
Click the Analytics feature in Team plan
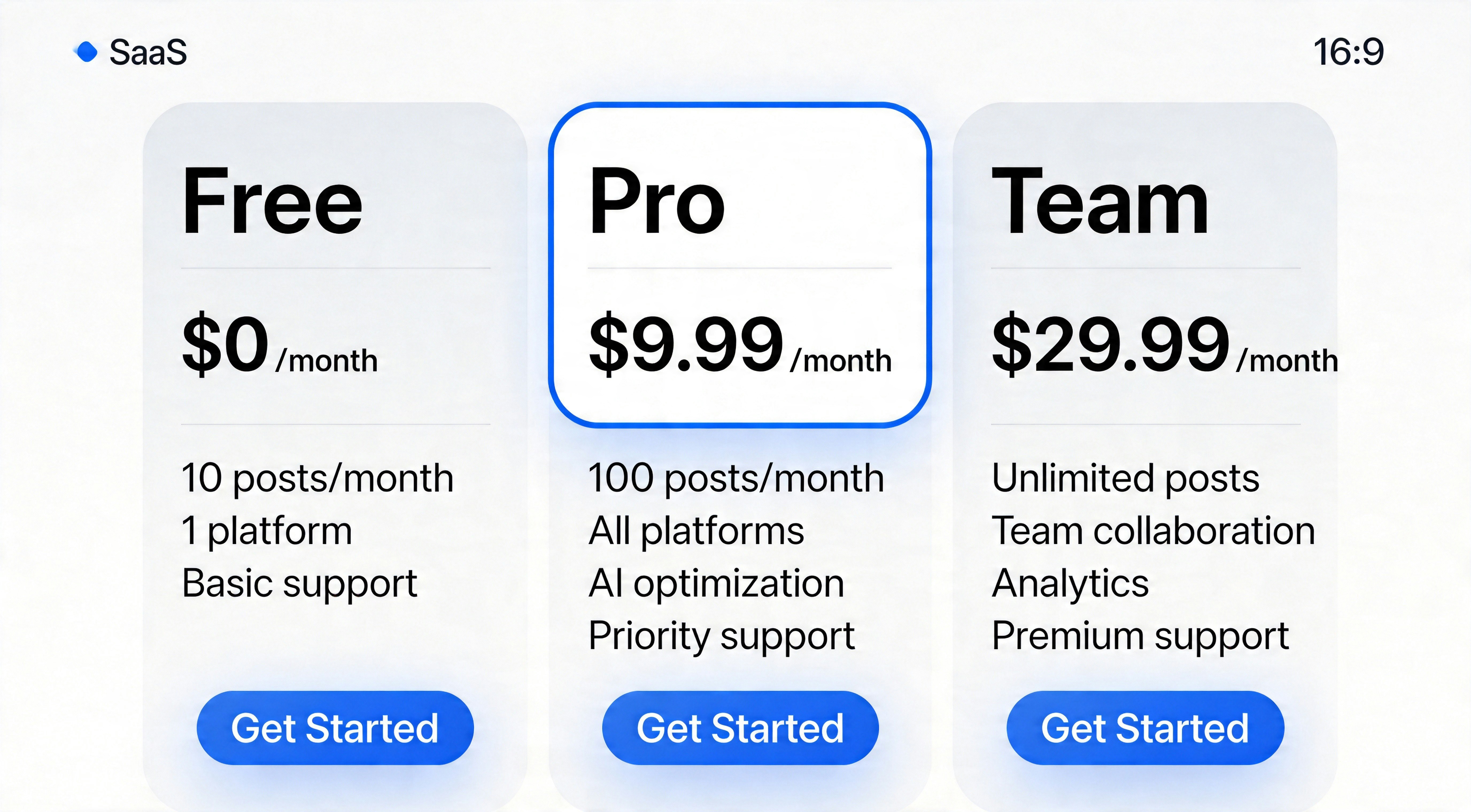1070,583
